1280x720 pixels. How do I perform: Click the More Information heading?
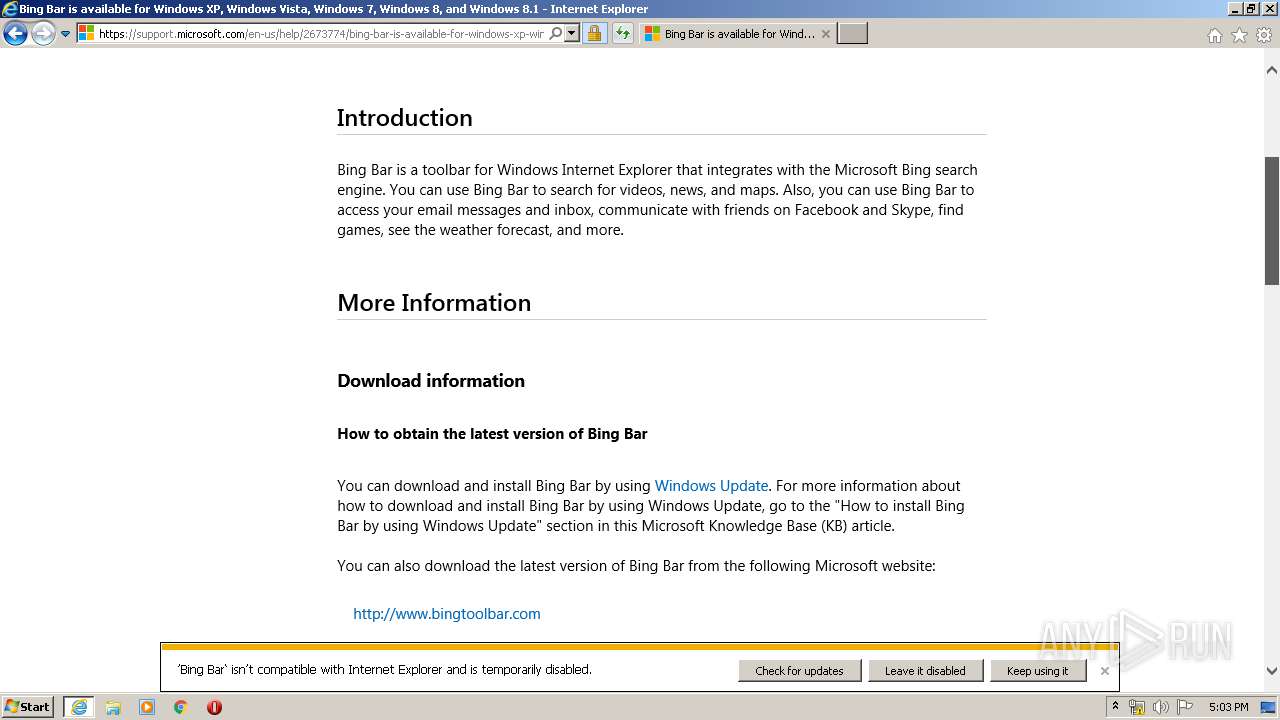tap(434, 303)
